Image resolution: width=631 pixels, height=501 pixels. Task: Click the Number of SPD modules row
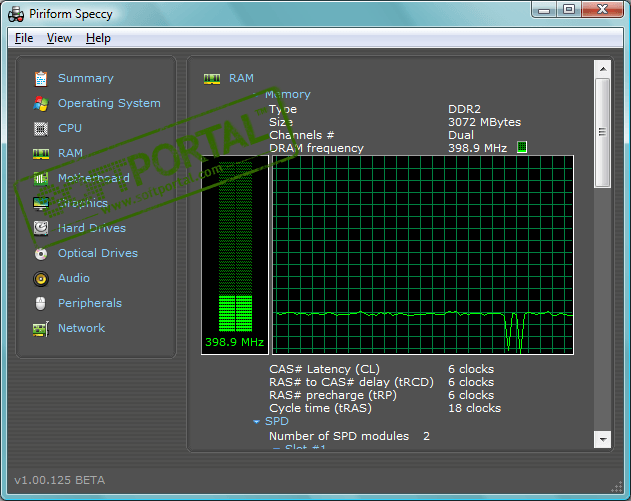click(349, 436)
